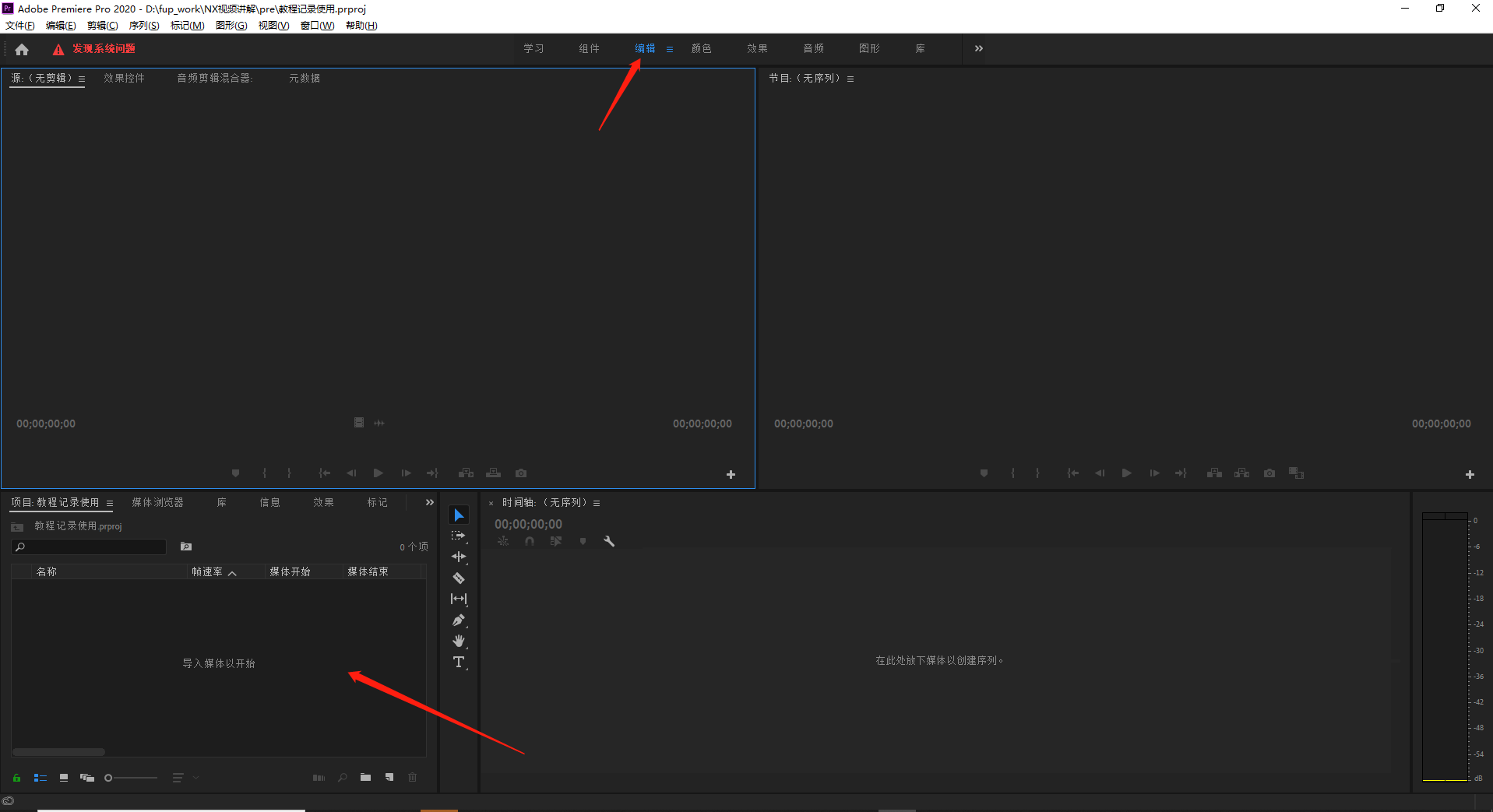
Task: Open Program monitor button editor plus
Action: 1470,474
